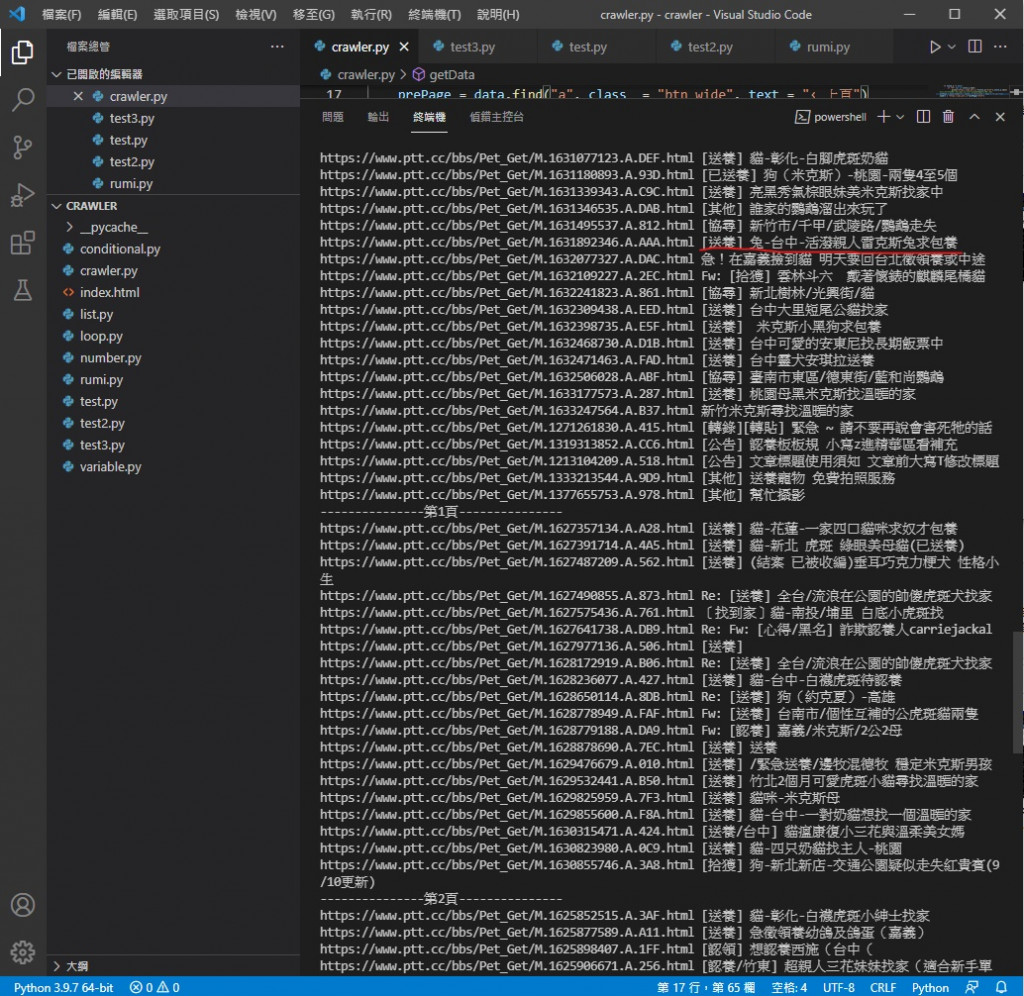Viewport: 1024px width, 996px height.
Task: Open 說明(H) menu
Action: click(x=498, y=14)
